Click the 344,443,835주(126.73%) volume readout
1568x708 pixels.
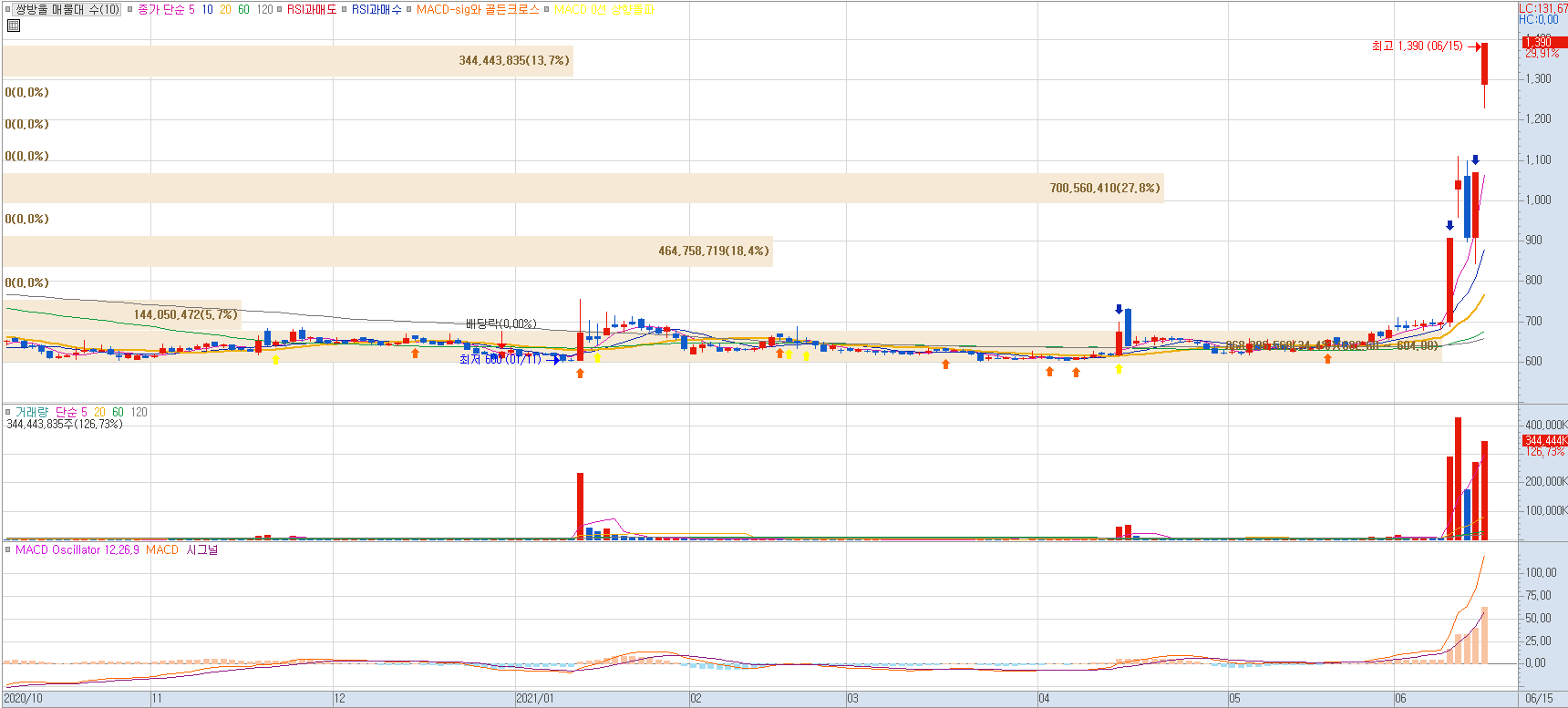[65, 424]
